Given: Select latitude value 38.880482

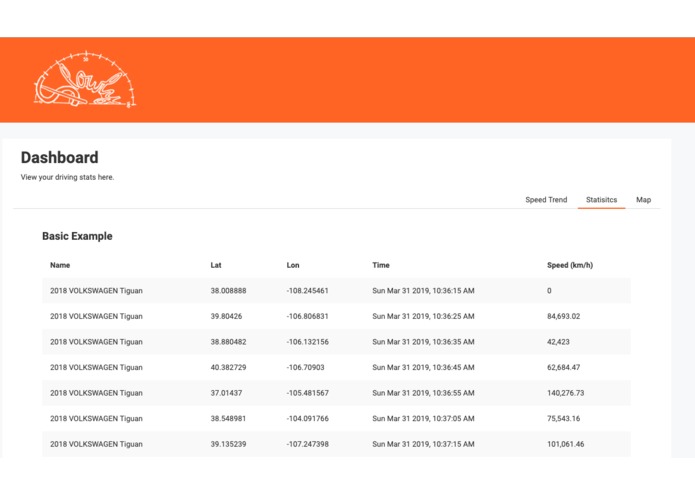Looking at the screenshot, I should (228, 342).
